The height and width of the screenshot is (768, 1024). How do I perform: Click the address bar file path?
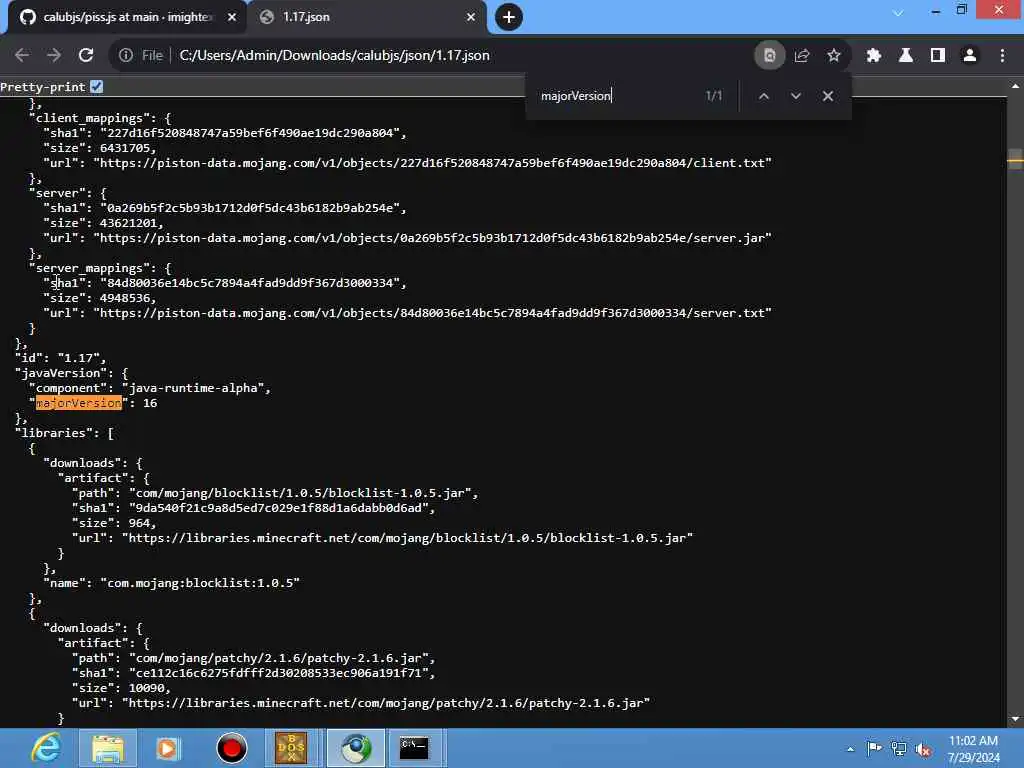pos(334,56)
